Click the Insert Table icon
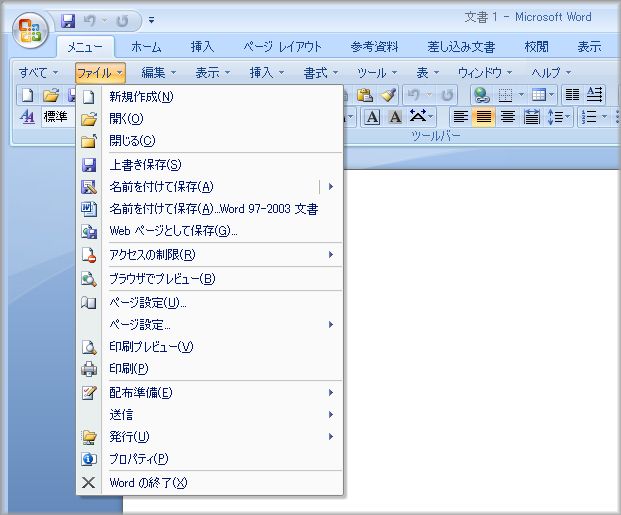This screenshot has height=515, width=621. 539,95
